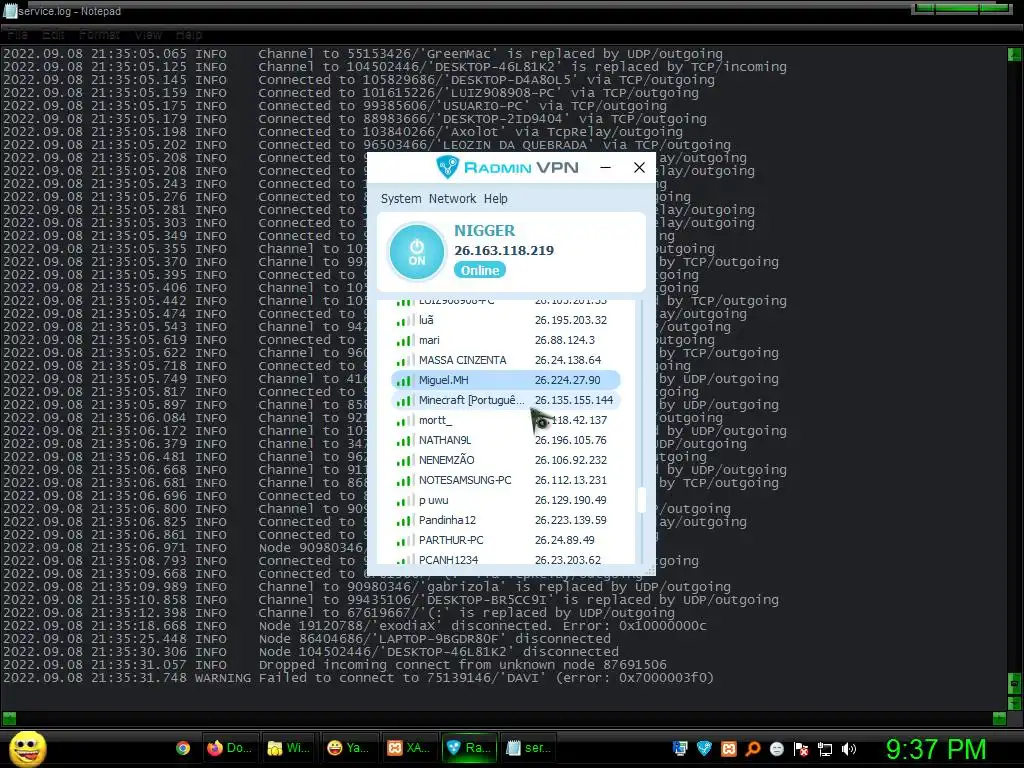Click Notepad vertical scrollbar down arrow
The width and height of the screenshot is (1024, 768).
click(x=1014, y=703)
